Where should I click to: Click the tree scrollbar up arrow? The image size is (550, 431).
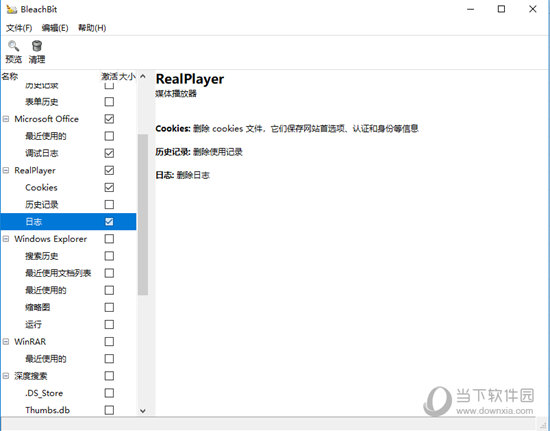tap(143, 76)
